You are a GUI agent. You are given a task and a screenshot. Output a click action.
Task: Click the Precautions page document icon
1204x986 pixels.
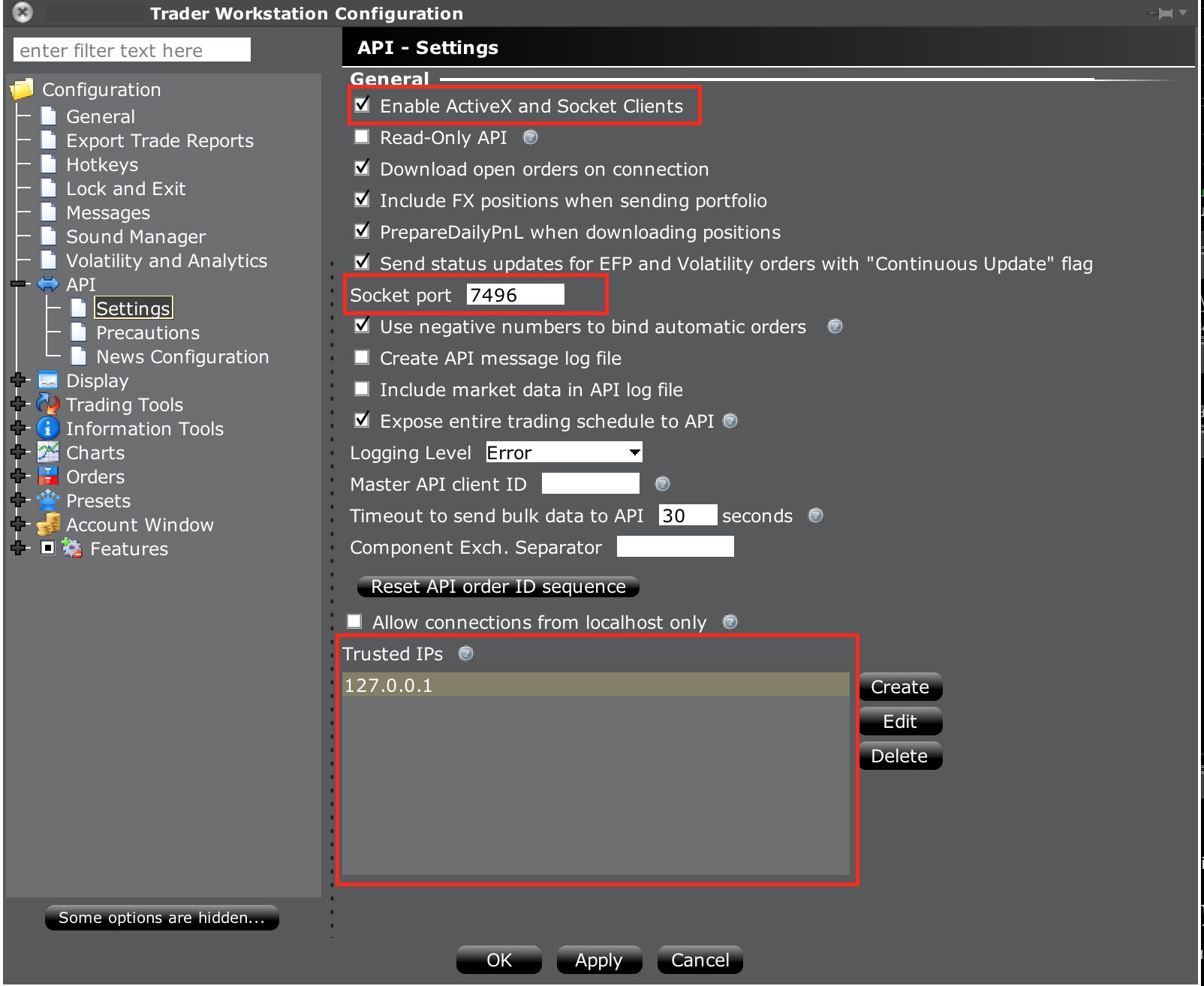[79, 332]
